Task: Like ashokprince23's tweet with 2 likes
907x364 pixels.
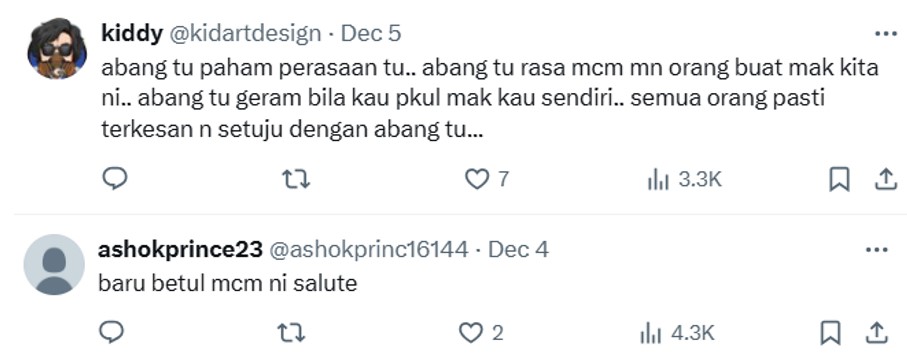Action: tap(481, 333)
